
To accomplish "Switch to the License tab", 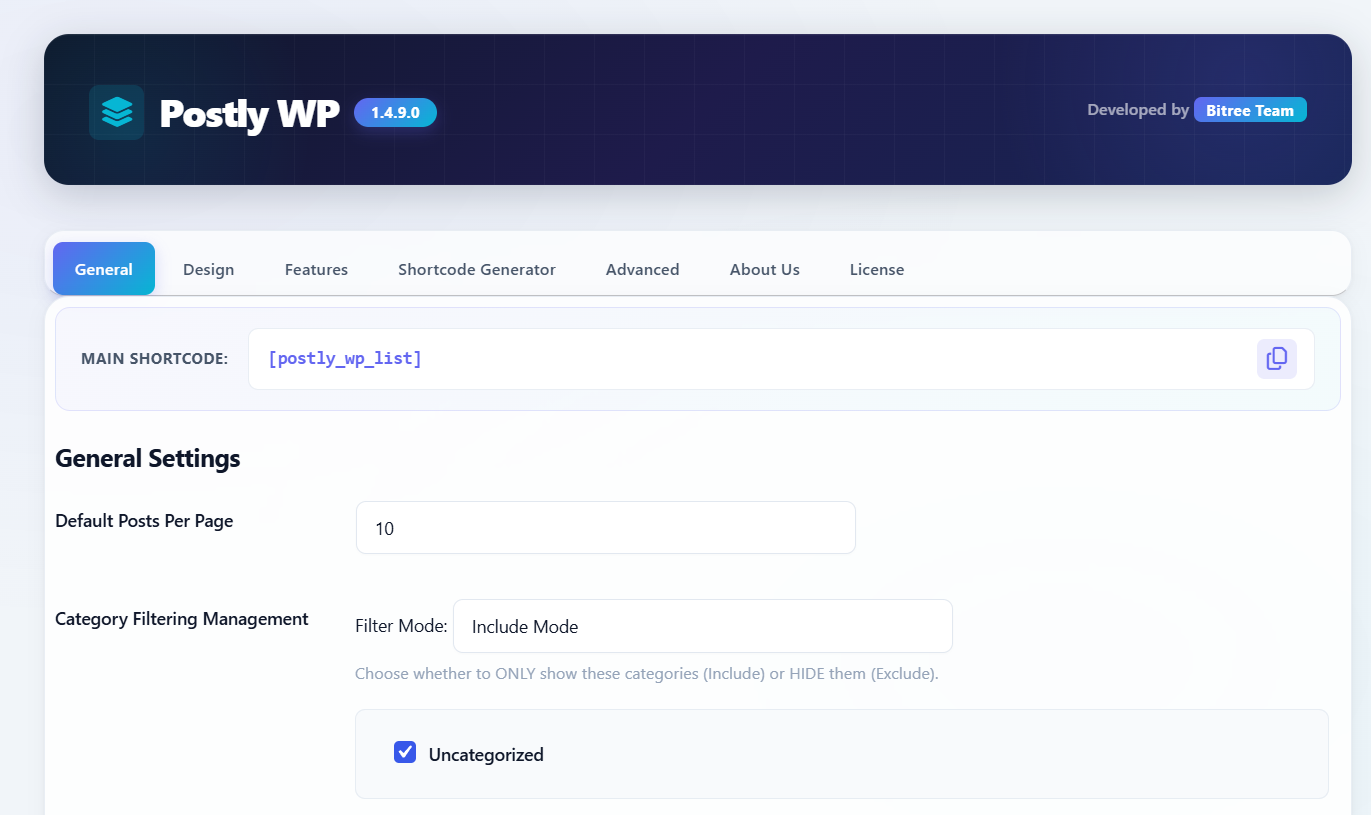I will click(x=877, y=269).
